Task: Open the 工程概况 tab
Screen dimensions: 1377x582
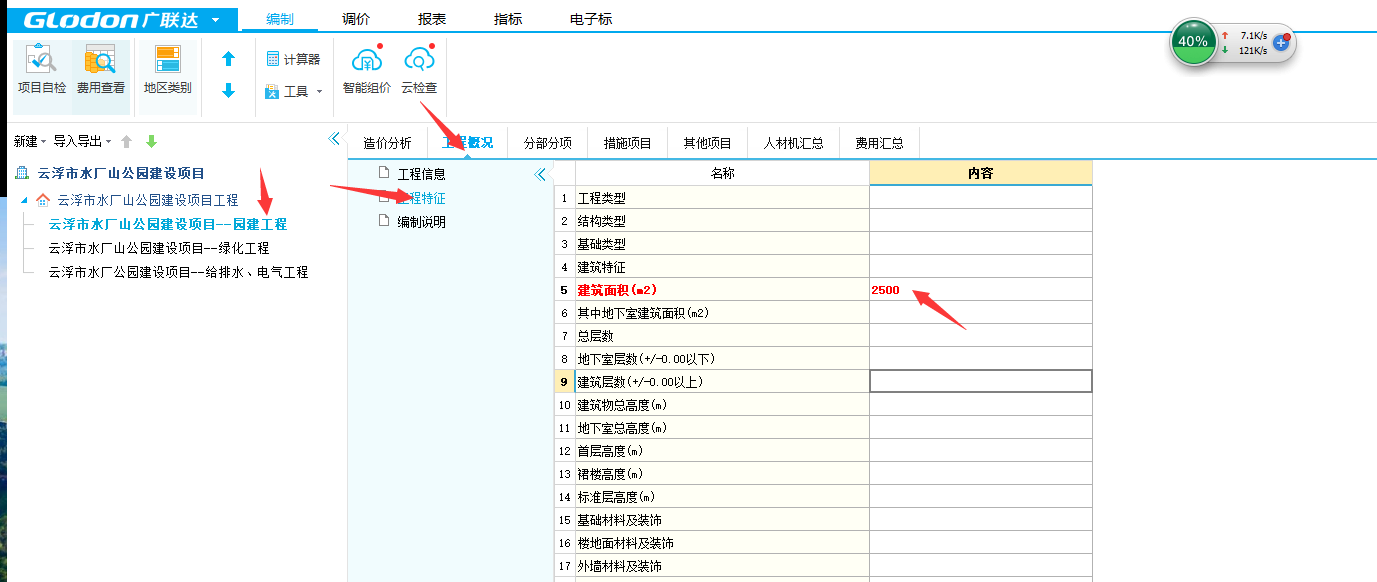Action: click(x=467, y=143)
